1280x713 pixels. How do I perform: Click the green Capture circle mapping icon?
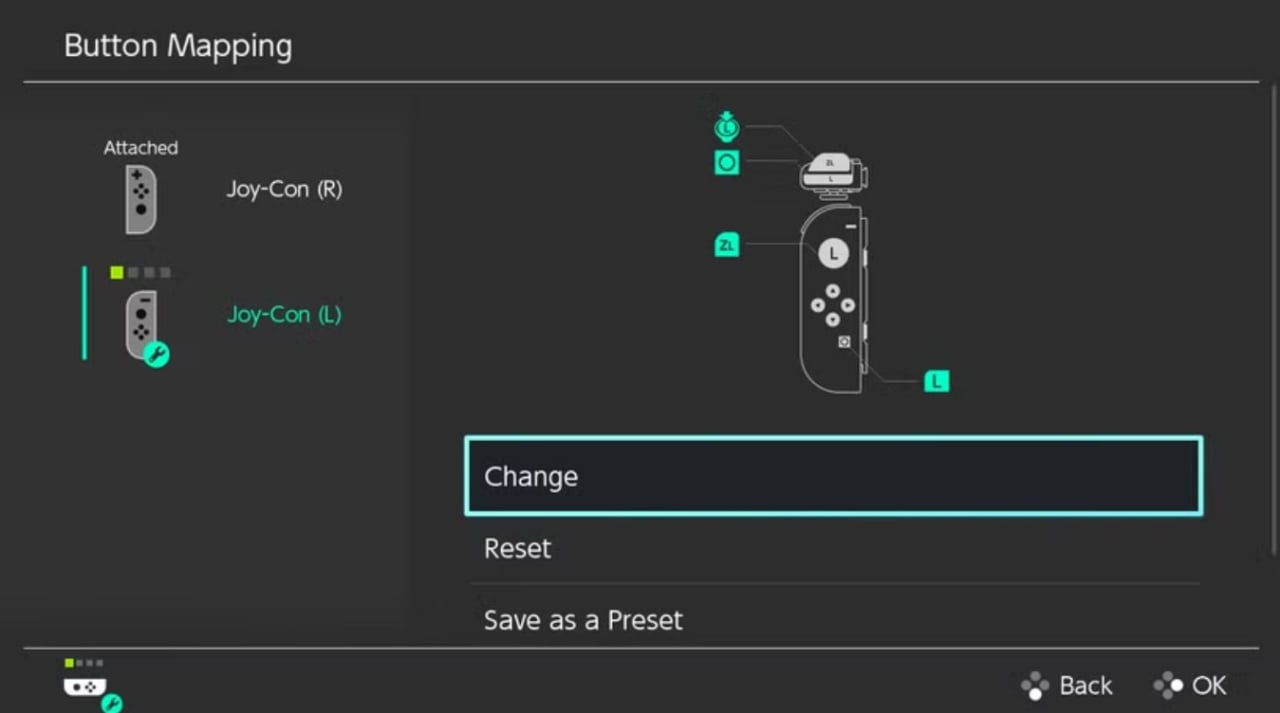click(x=727, y=162)
